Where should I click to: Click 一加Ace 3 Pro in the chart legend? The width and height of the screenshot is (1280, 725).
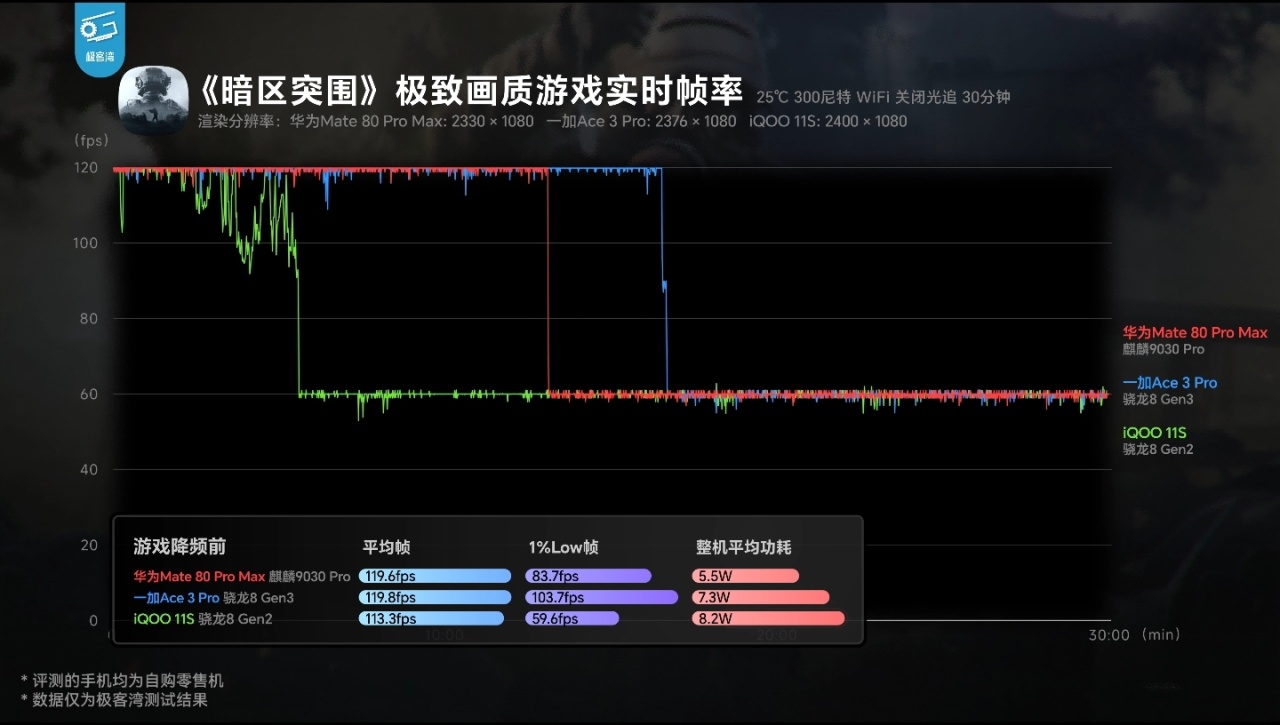pos(1170,383)
